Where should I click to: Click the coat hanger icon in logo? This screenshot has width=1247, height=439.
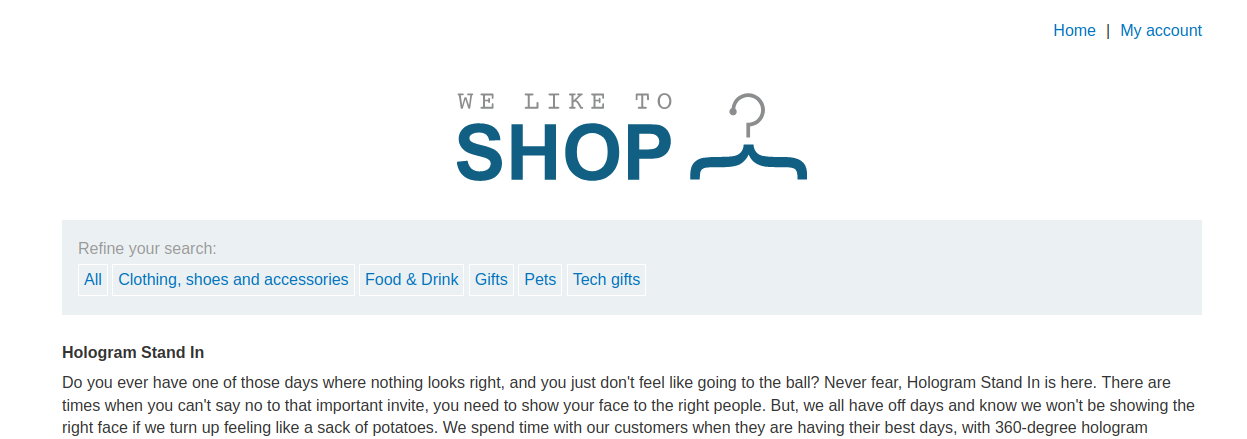(748, 137)
